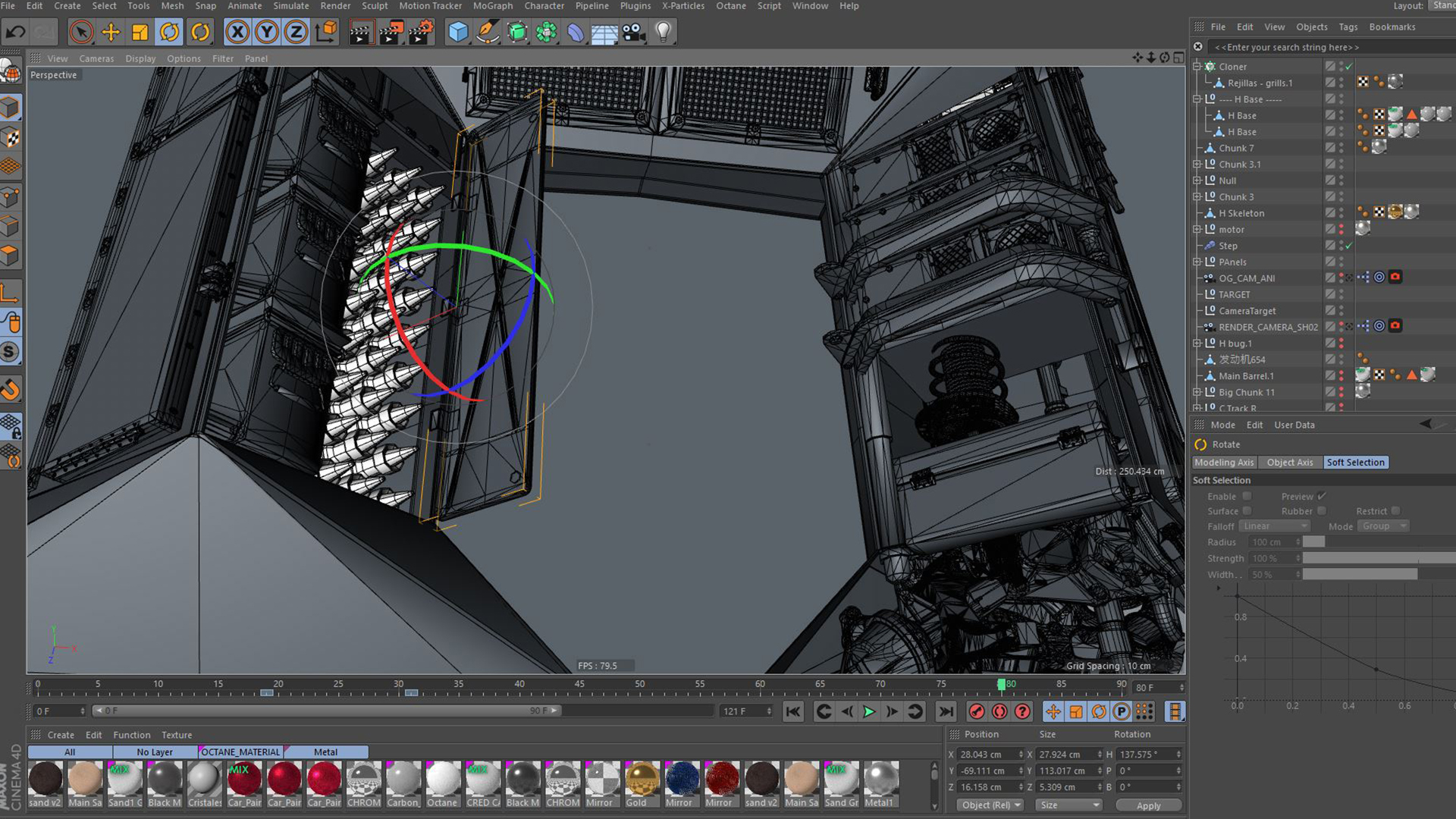
Task: Click Record Active Objects button
Action: click(977, 711)
